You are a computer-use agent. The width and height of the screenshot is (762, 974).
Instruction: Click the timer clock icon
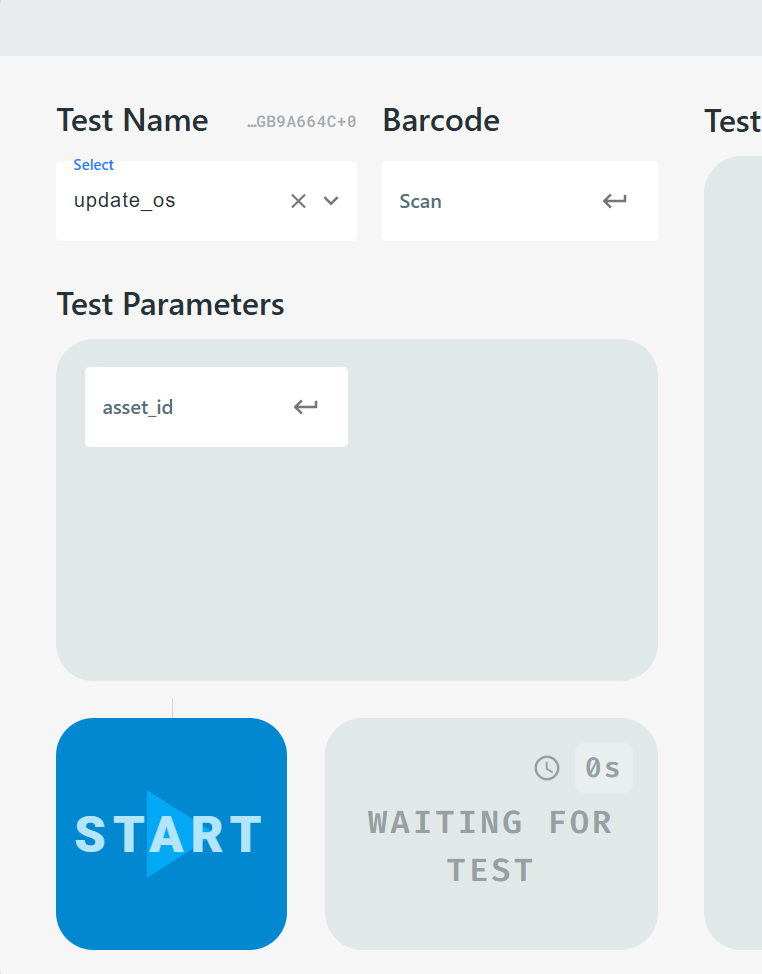(x=547, y=768)
